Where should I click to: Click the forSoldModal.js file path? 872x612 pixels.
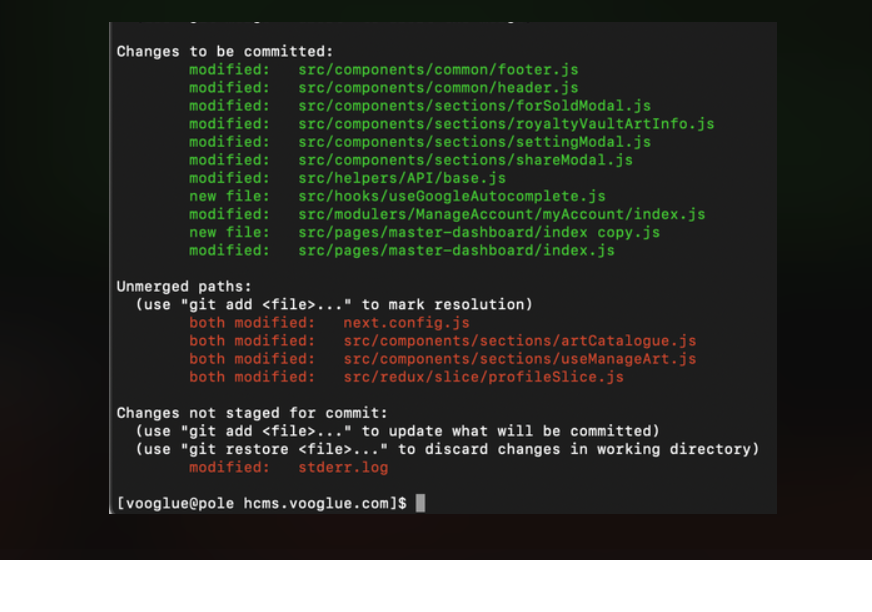click(474, 106)
